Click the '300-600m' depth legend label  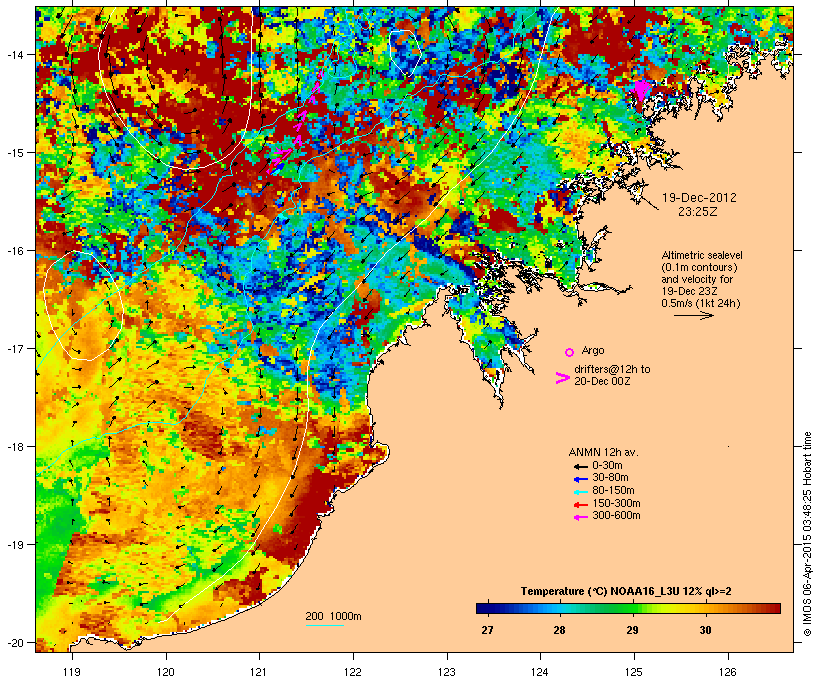(616, 516)
